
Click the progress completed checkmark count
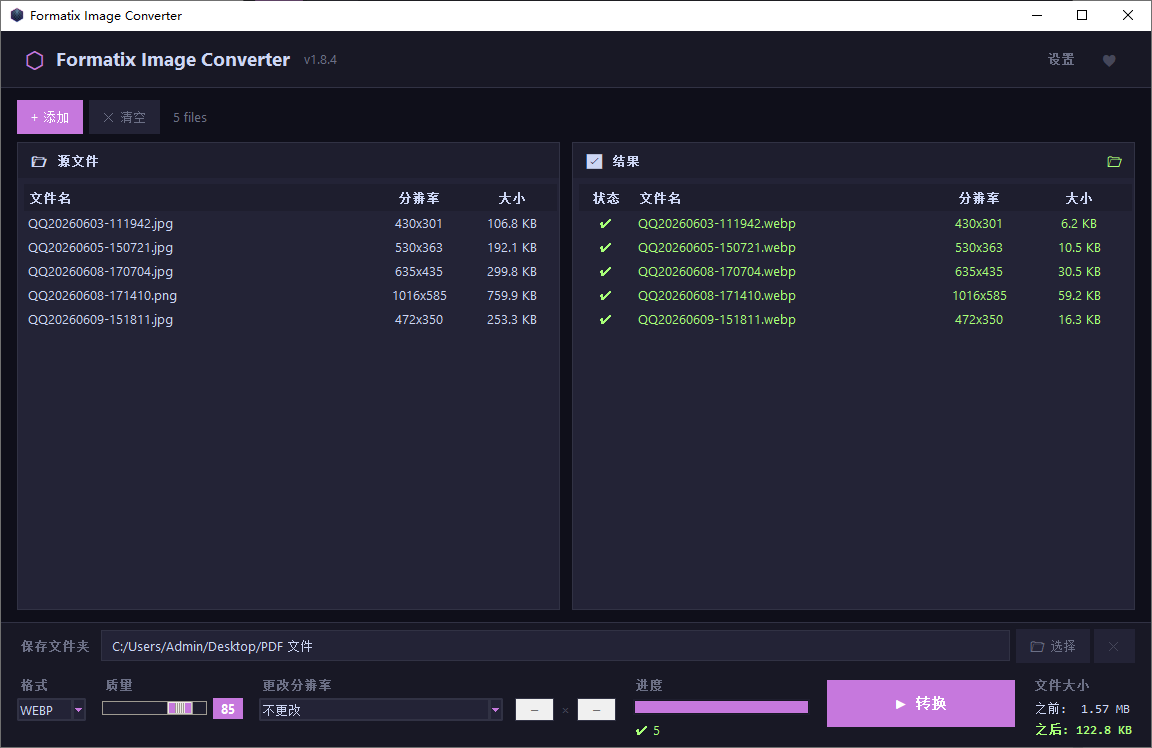[x=648, y=730]
